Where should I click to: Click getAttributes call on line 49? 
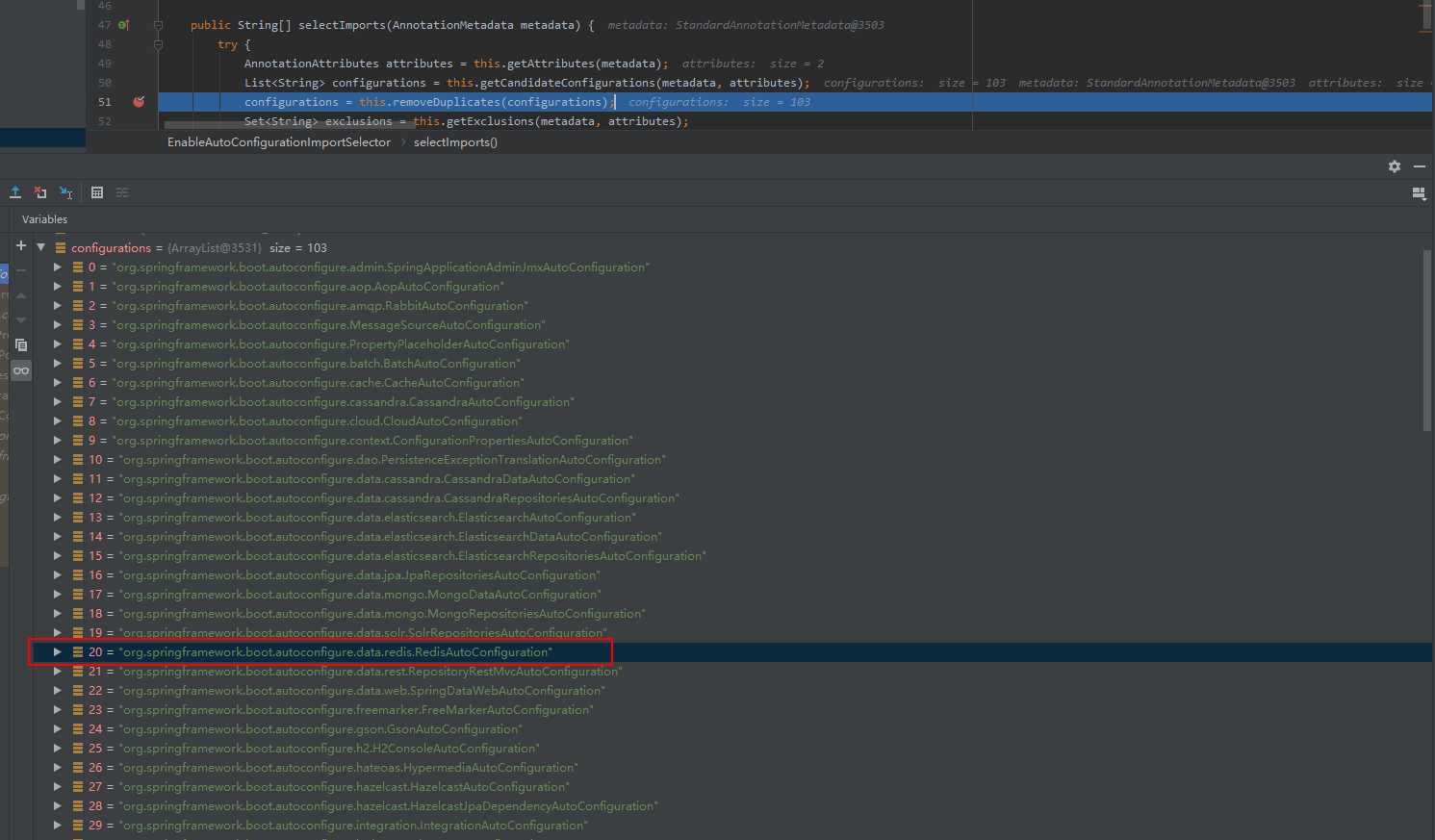point(550,64)
